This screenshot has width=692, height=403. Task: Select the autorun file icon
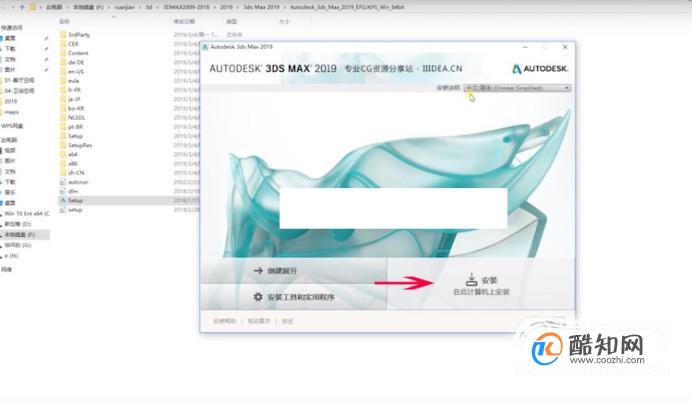click(63, 182)
